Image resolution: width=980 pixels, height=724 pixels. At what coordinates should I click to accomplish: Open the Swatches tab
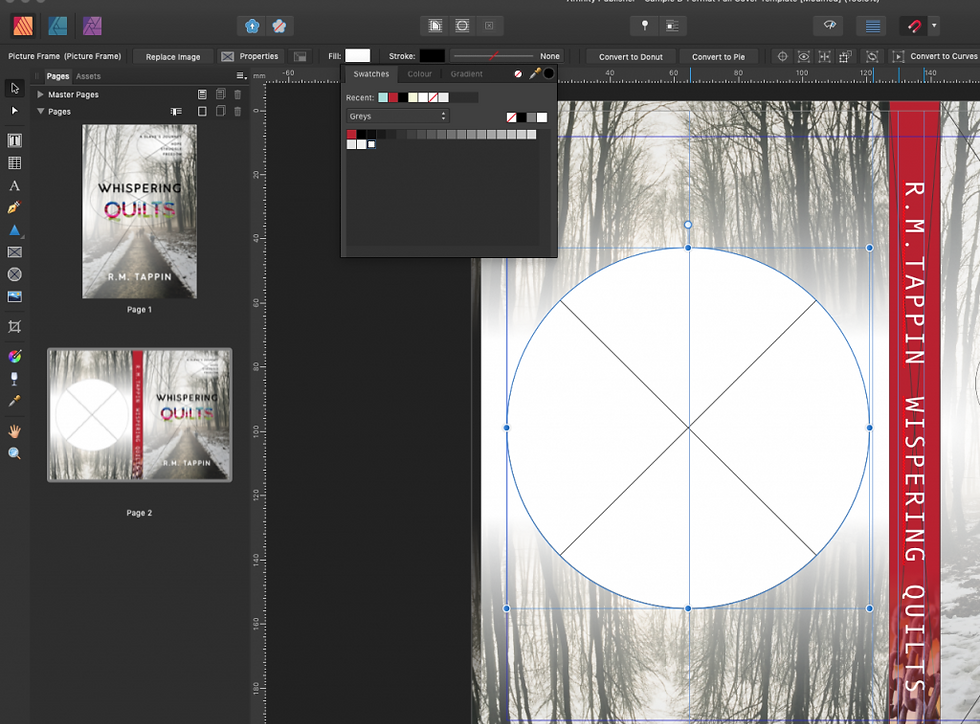(371, 74)
